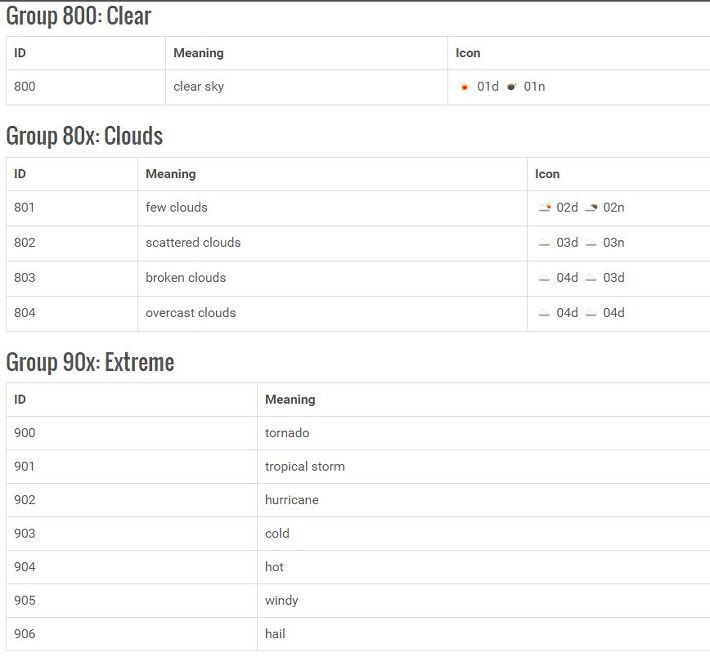The width and height of the screenshot is (710, 657).
Task: Click the right 04d icon in overcast clouds row
Action: [x=591, y=313]
